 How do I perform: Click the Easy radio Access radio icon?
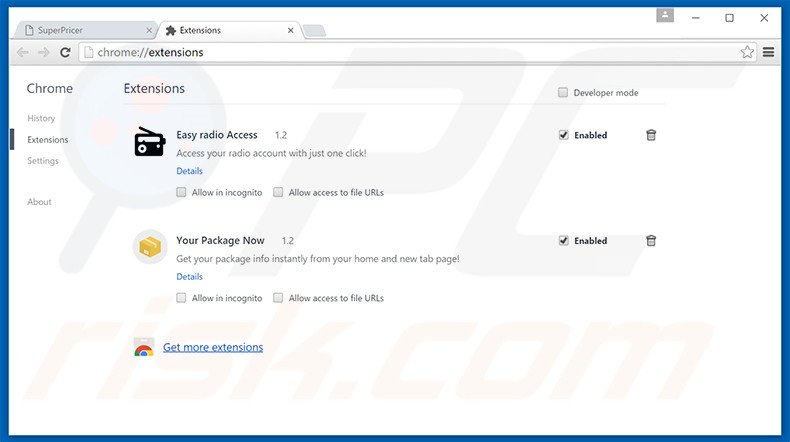click(x=150, y=142)
